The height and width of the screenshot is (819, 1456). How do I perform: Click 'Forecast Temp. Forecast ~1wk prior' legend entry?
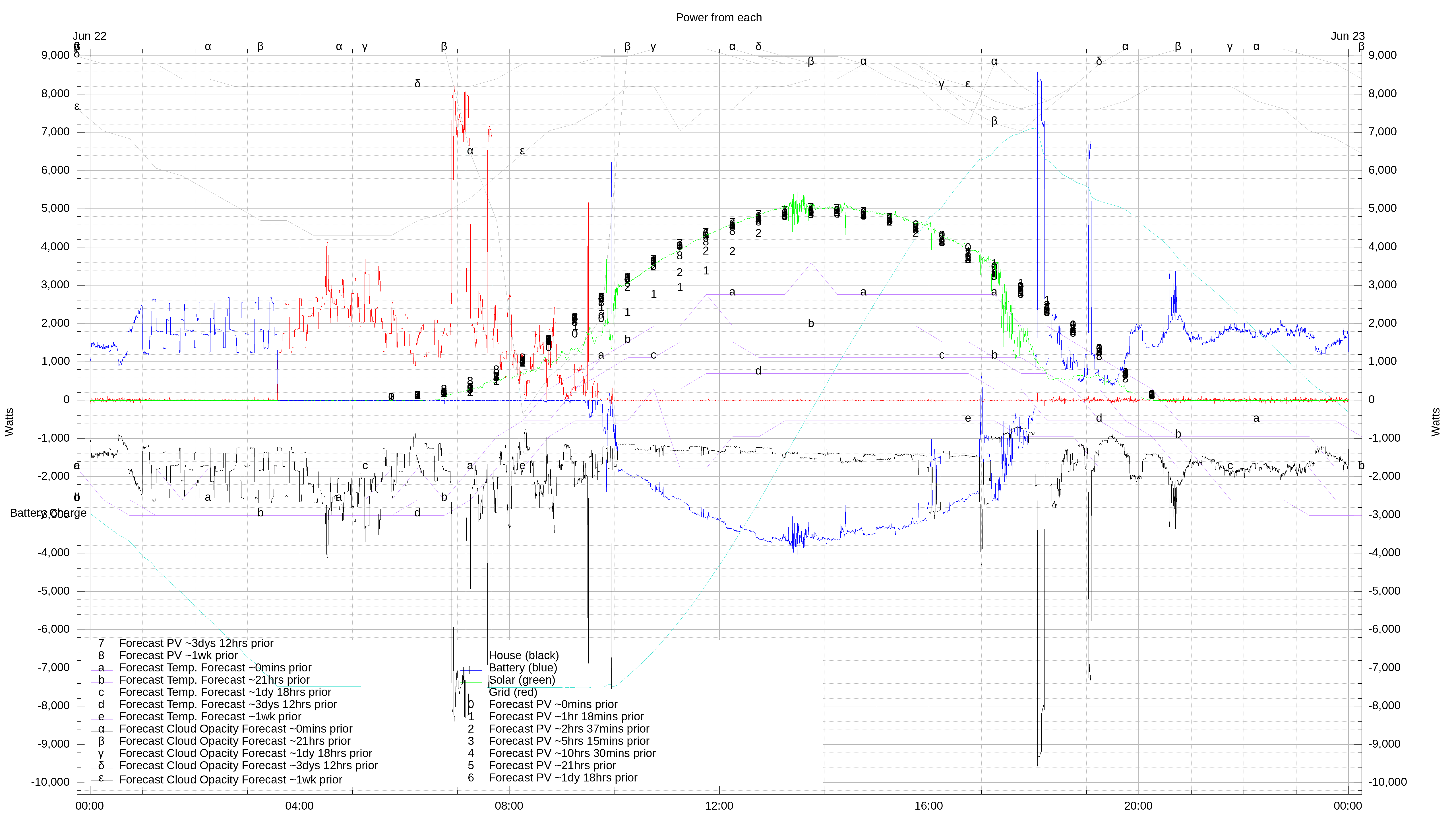coord(210,717)
